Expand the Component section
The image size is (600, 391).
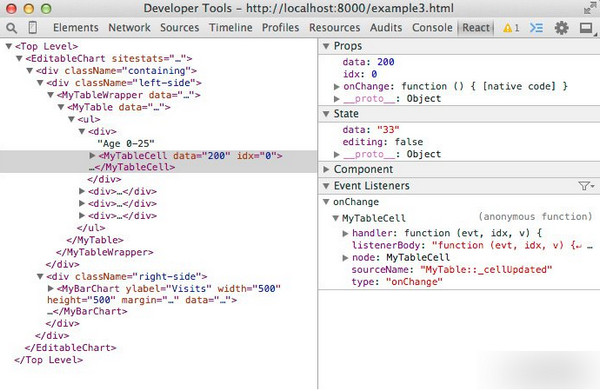pos(326,169)
